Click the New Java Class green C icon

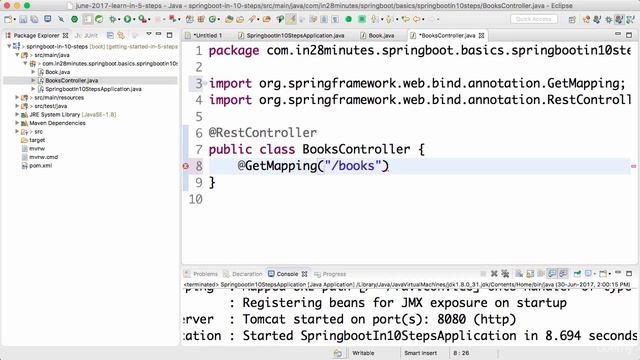(x=213, y=19)
